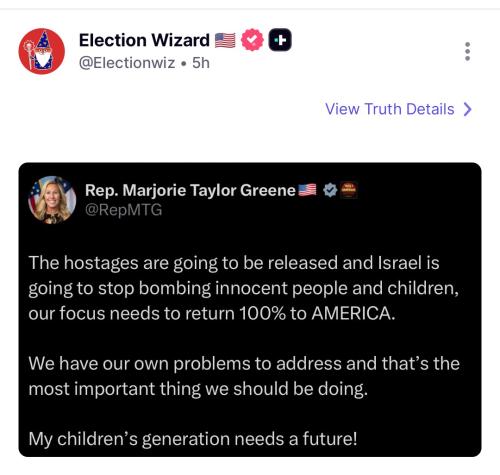
Task: Open the embedded tweet screenshot image
Action: point(250,310)
